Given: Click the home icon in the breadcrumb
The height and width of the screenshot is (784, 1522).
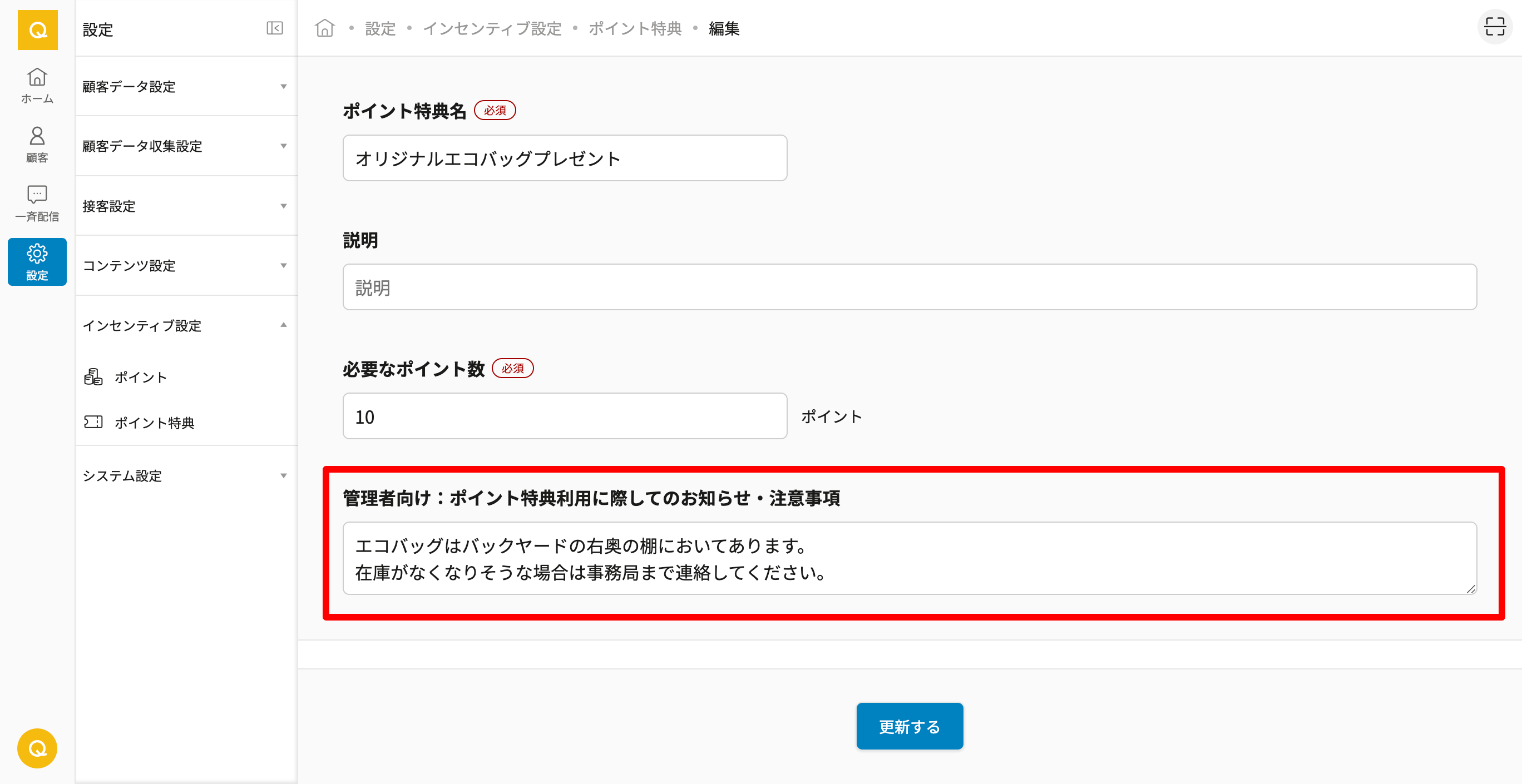Looking at the screenshot, I should (324, 28).
